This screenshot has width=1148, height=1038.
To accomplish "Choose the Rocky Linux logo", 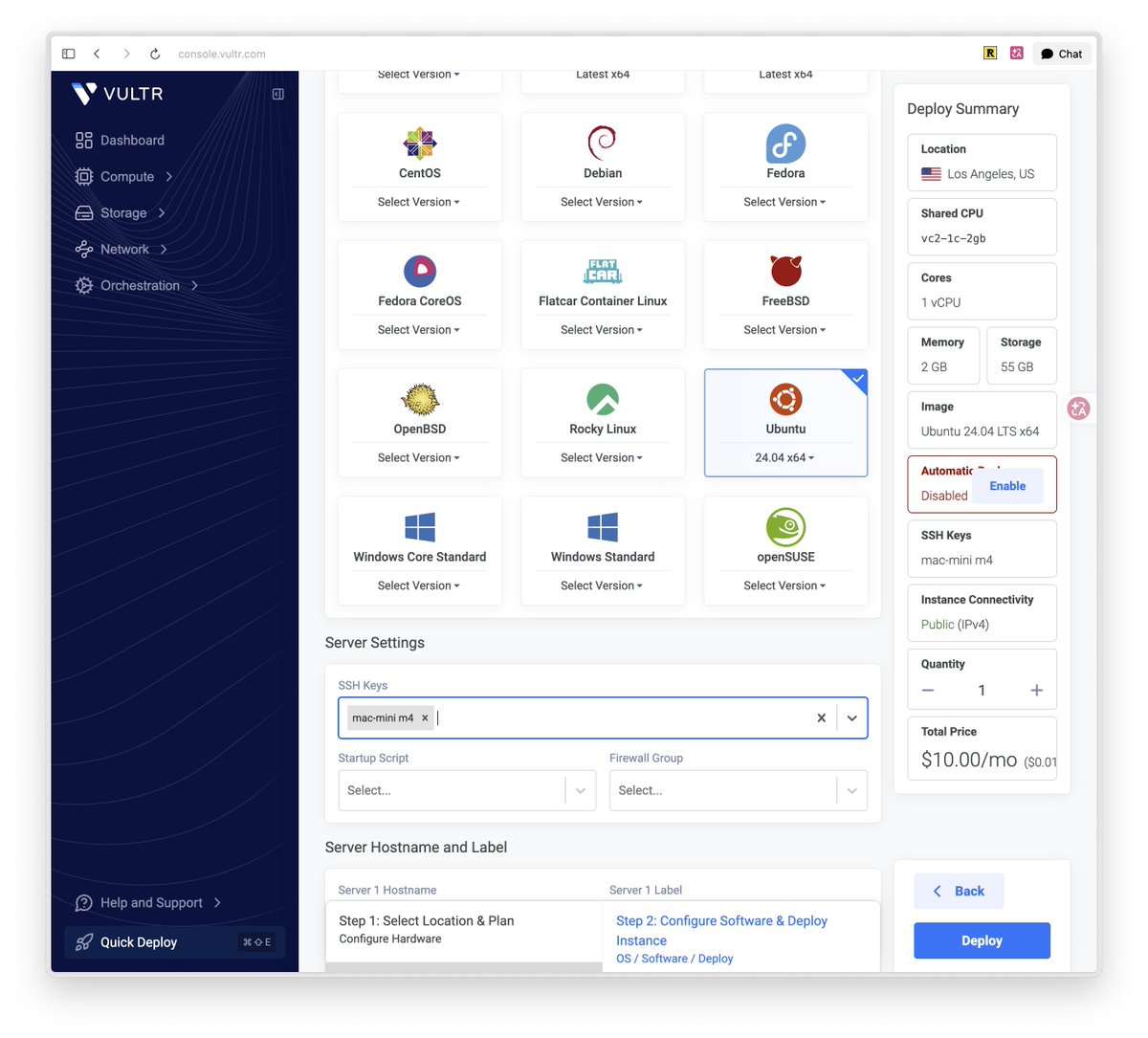I will pos(603,400).
